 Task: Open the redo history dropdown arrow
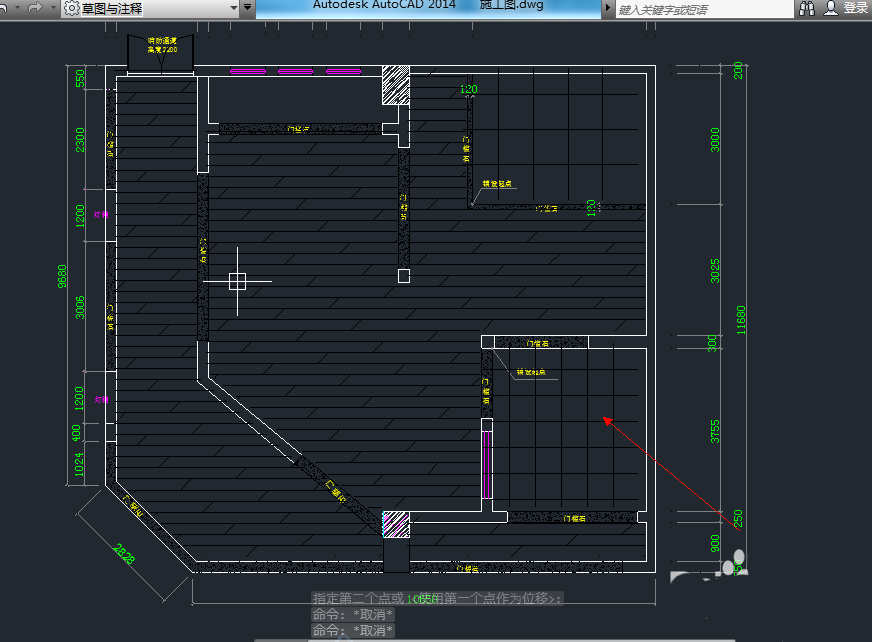coord(51,8)
